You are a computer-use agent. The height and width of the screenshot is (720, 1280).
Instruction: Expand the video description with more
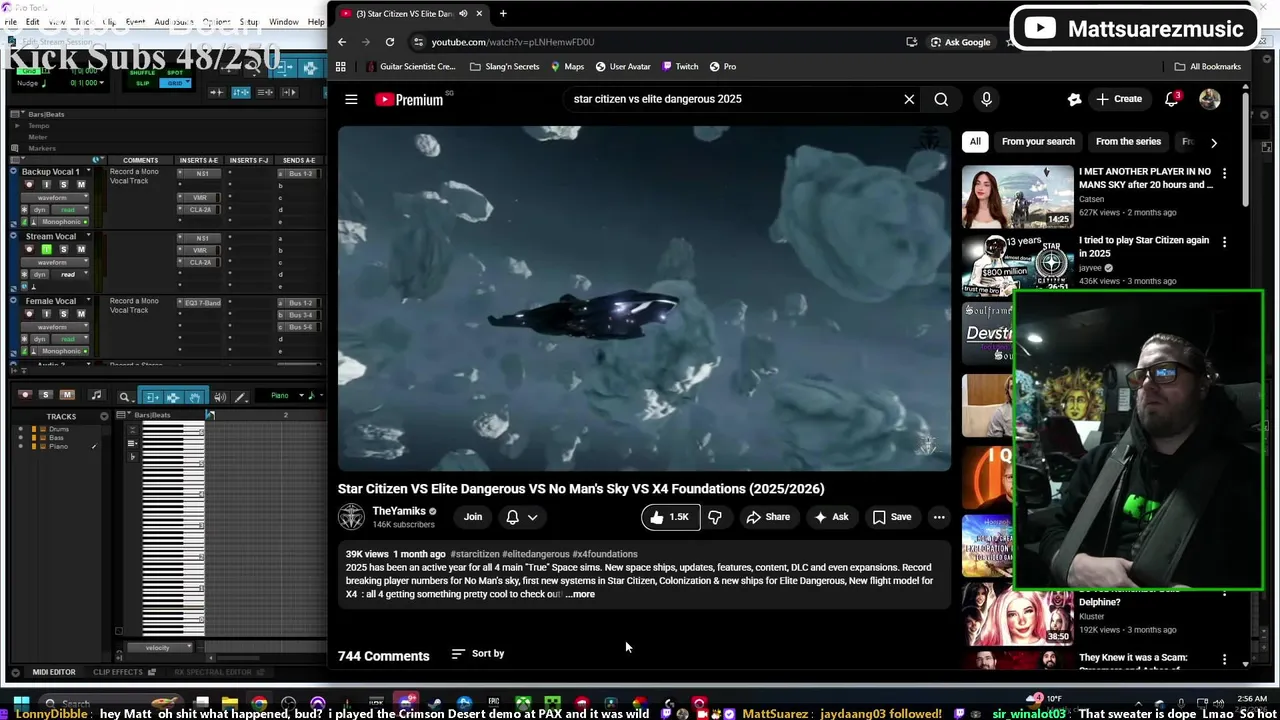pos(581,594)
